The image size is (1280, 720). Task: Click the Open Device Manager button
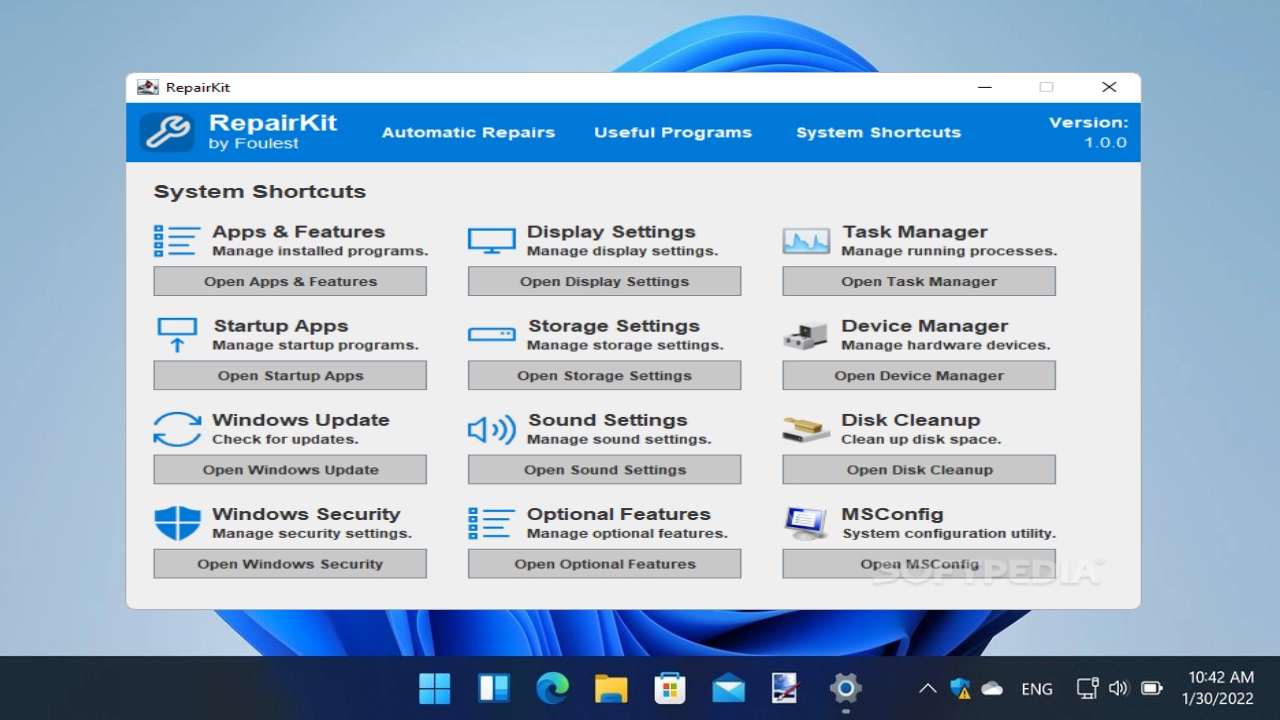[919, 375]
